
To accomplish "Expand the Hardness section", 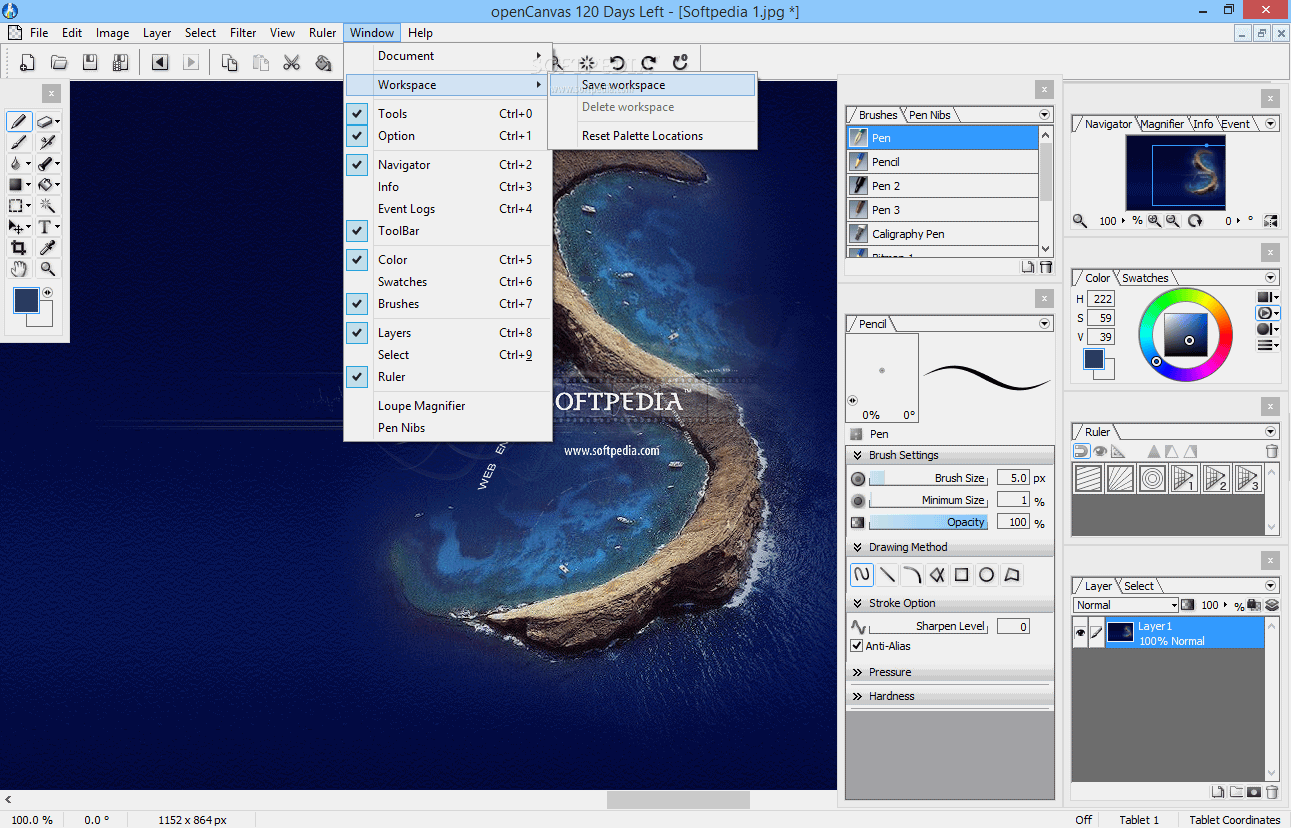I will point(858,696).
